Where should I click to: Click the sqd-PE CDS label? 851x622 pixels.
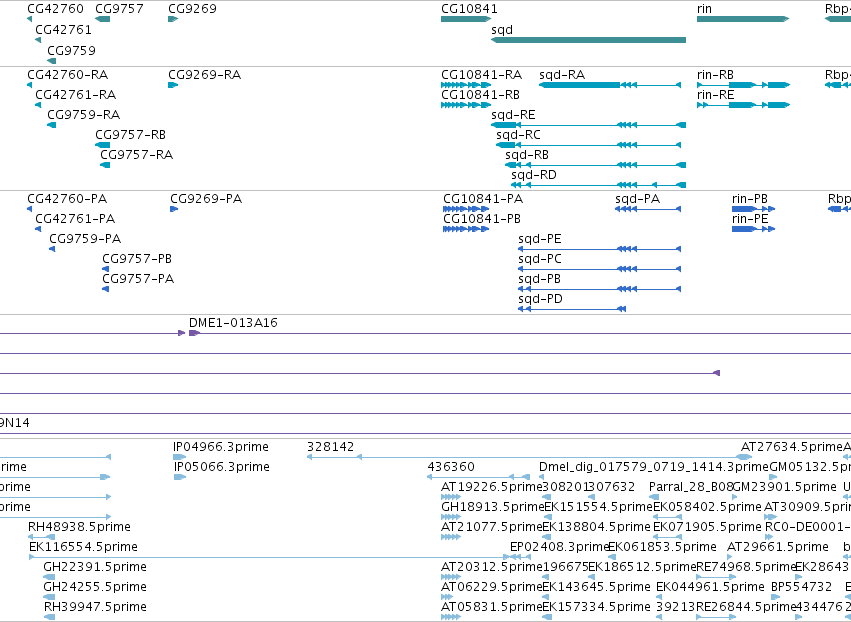click(x=539, y=239)
